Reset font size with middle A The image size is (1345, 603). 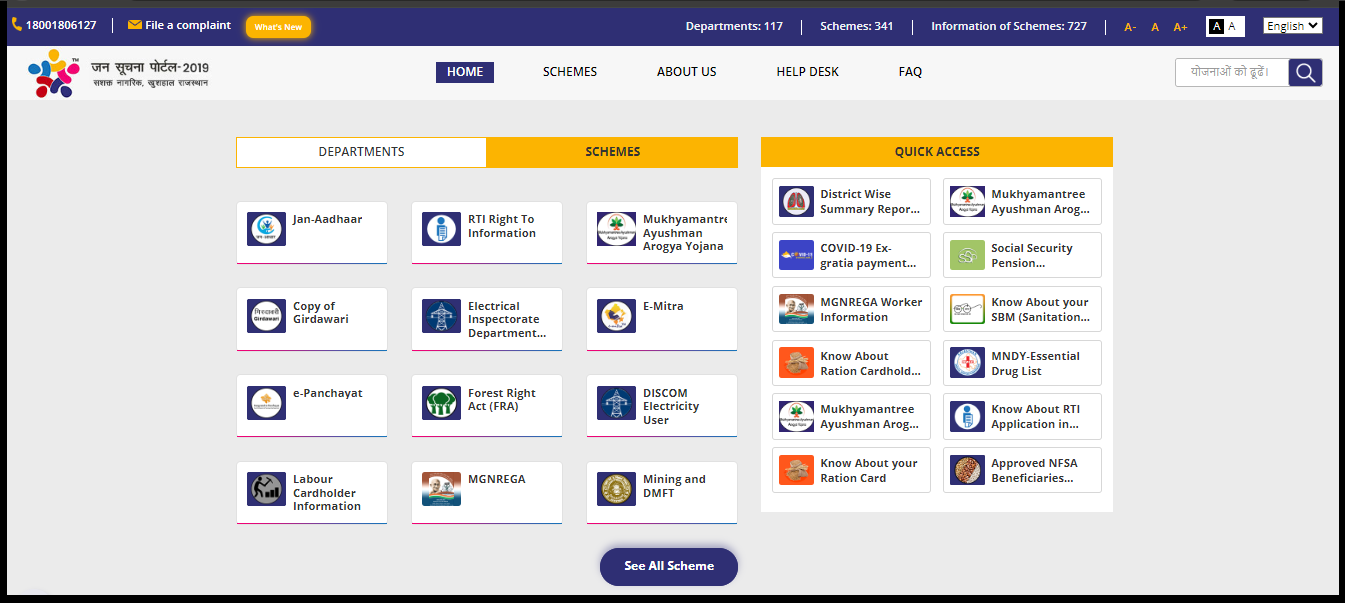coord(1155,27)
